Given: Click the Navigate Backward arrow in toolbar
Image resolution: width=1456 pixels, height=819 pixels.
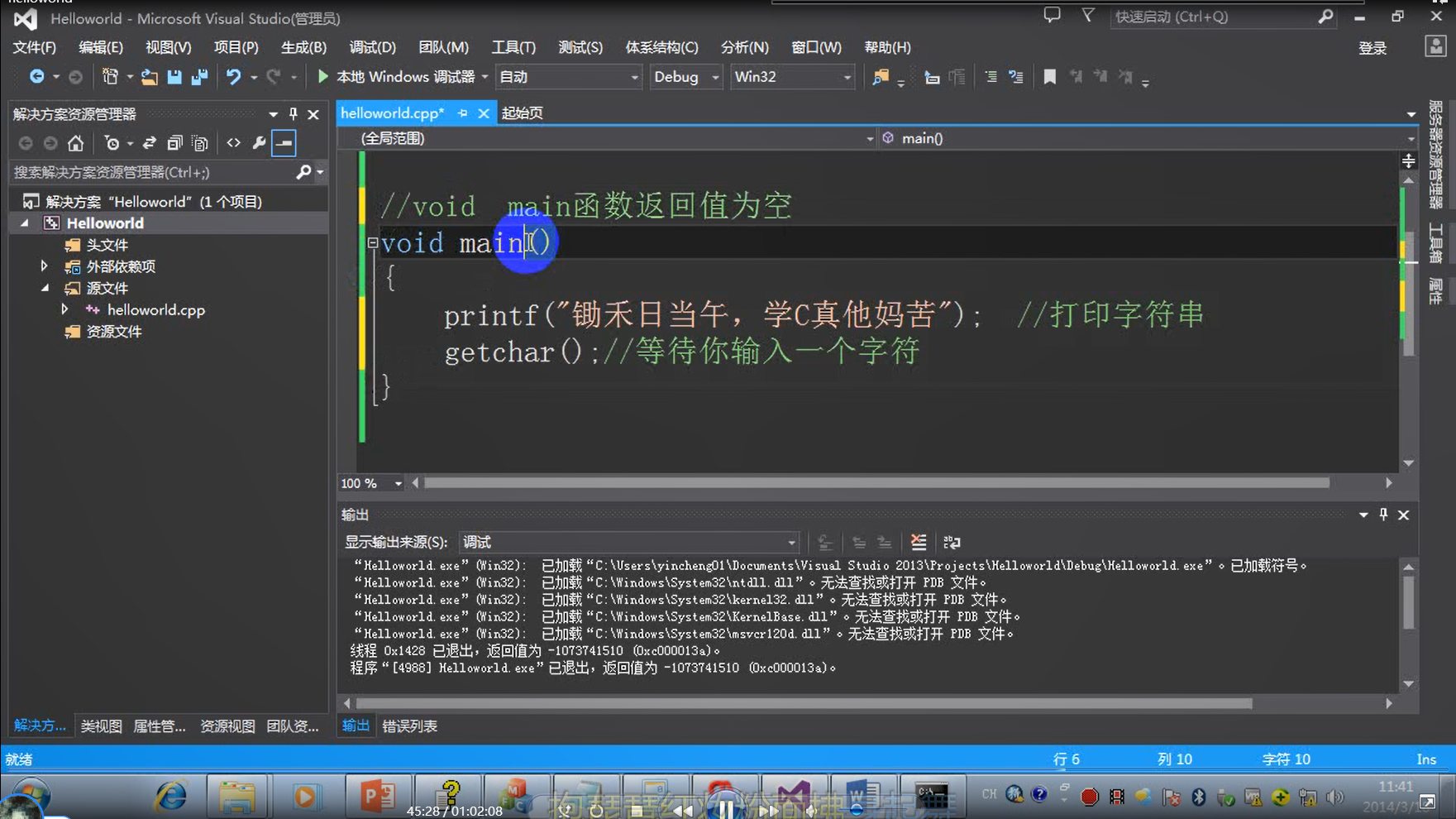Looking at the screenshot, I should [36, 77].
